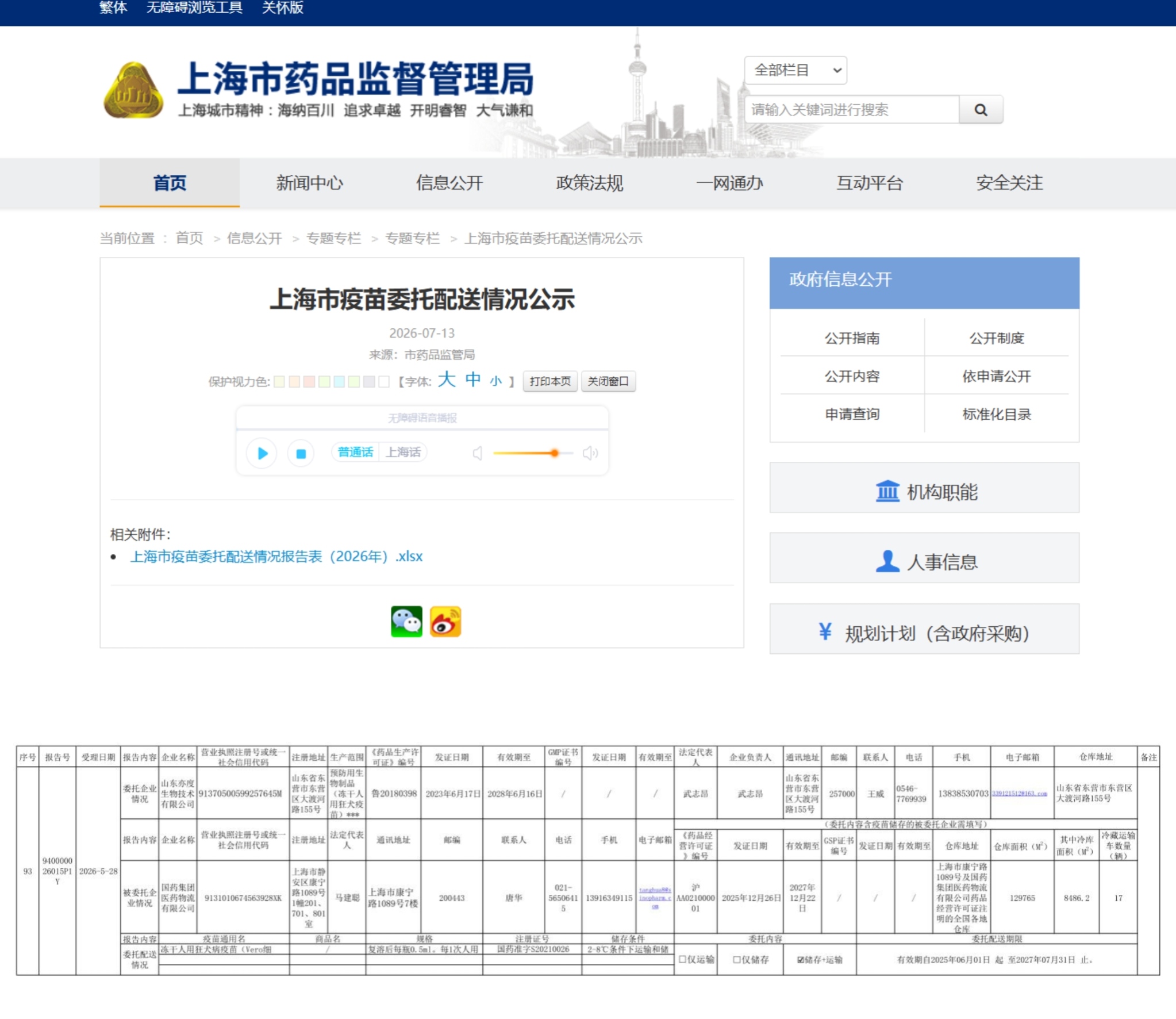This screenshot has width=1176, height=1019.
Task: Click the 机构职能 building icon
Action: point(887,492)
